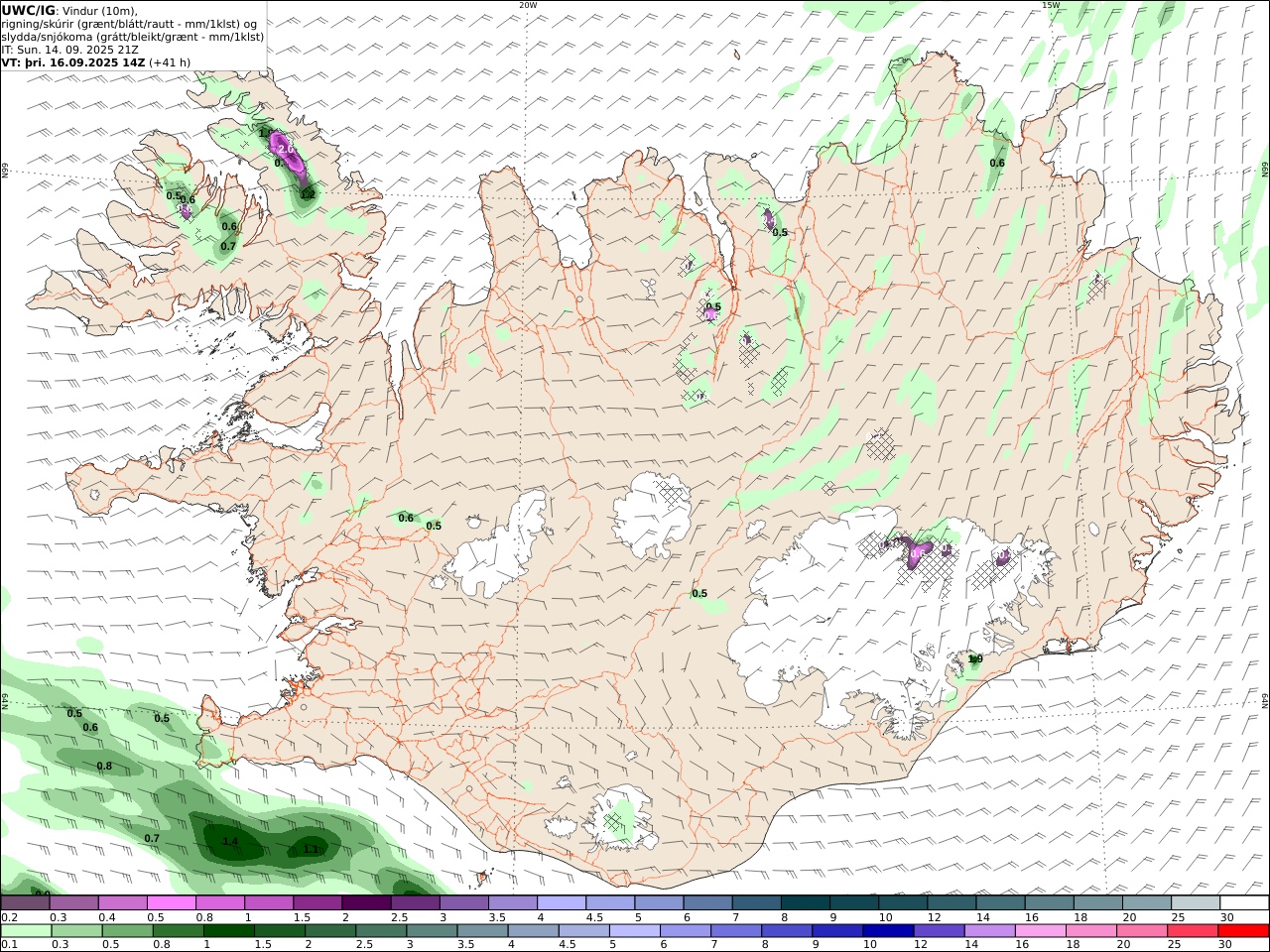Click the '0.8' rainfall value over the sea

pyautogui.click(x=104, y=766)
